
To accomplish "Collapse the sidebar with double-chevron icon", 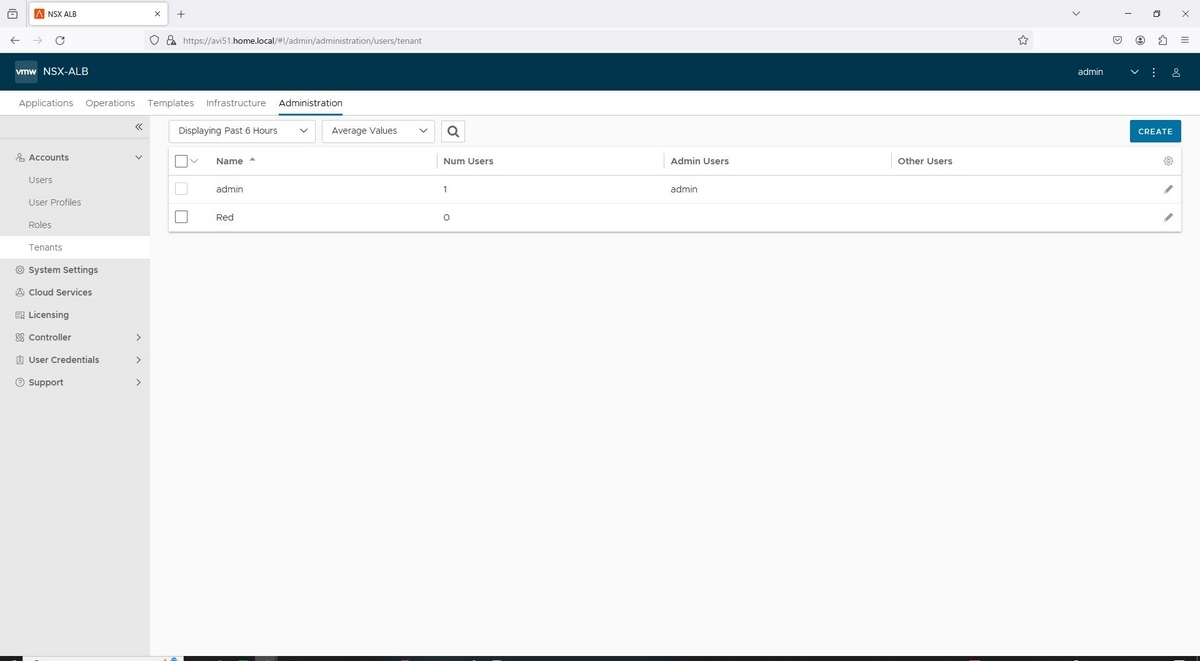I will click(x=139, y=127).
